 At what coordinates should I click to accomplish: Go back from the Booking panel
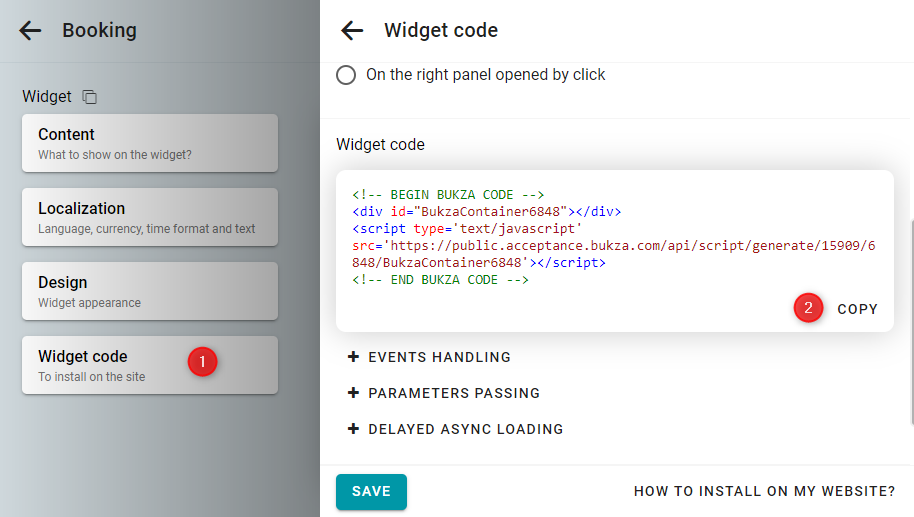pyautogui.click(x=30, y=30)
